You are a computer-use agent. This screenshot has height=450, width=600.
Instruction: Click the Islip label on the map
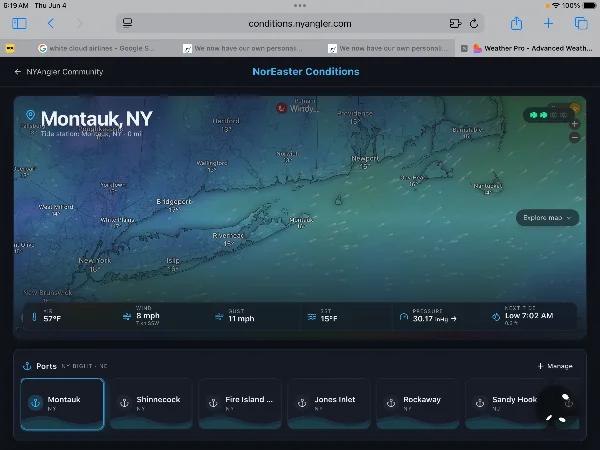(173, 261)
